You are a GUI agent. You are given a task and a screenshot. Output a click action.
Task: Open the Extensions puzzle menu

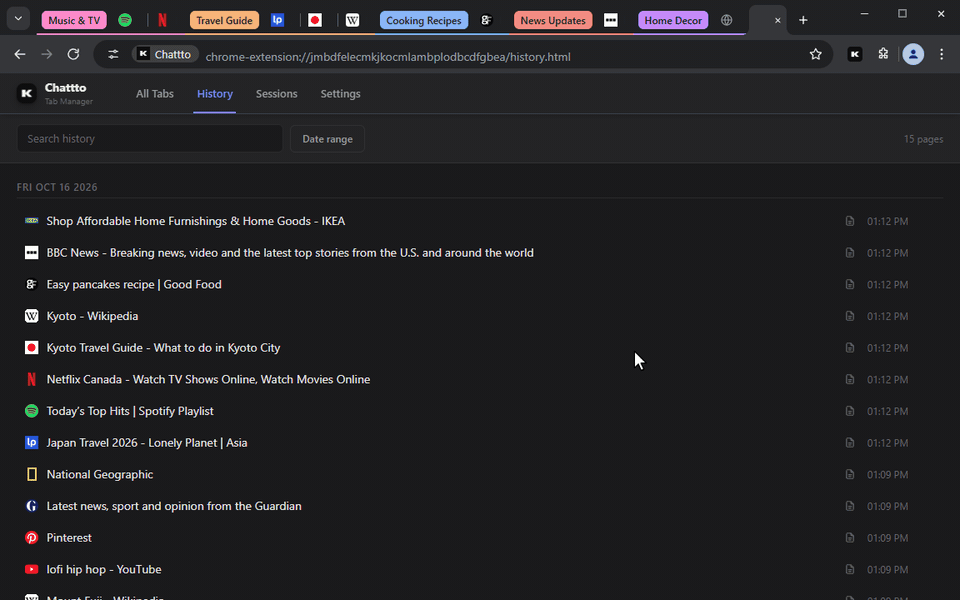883,54
